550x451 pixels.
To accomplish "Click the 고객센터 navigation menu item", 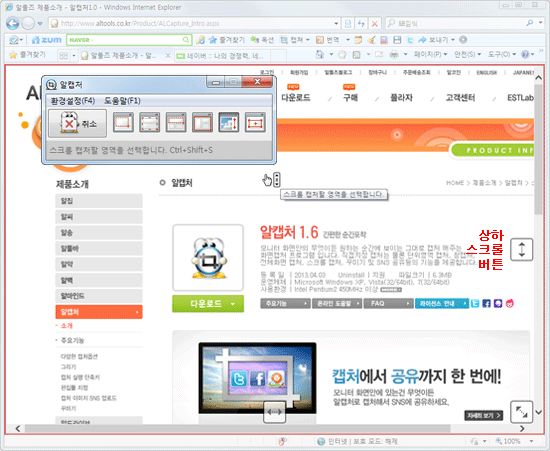I will point(460,97).
